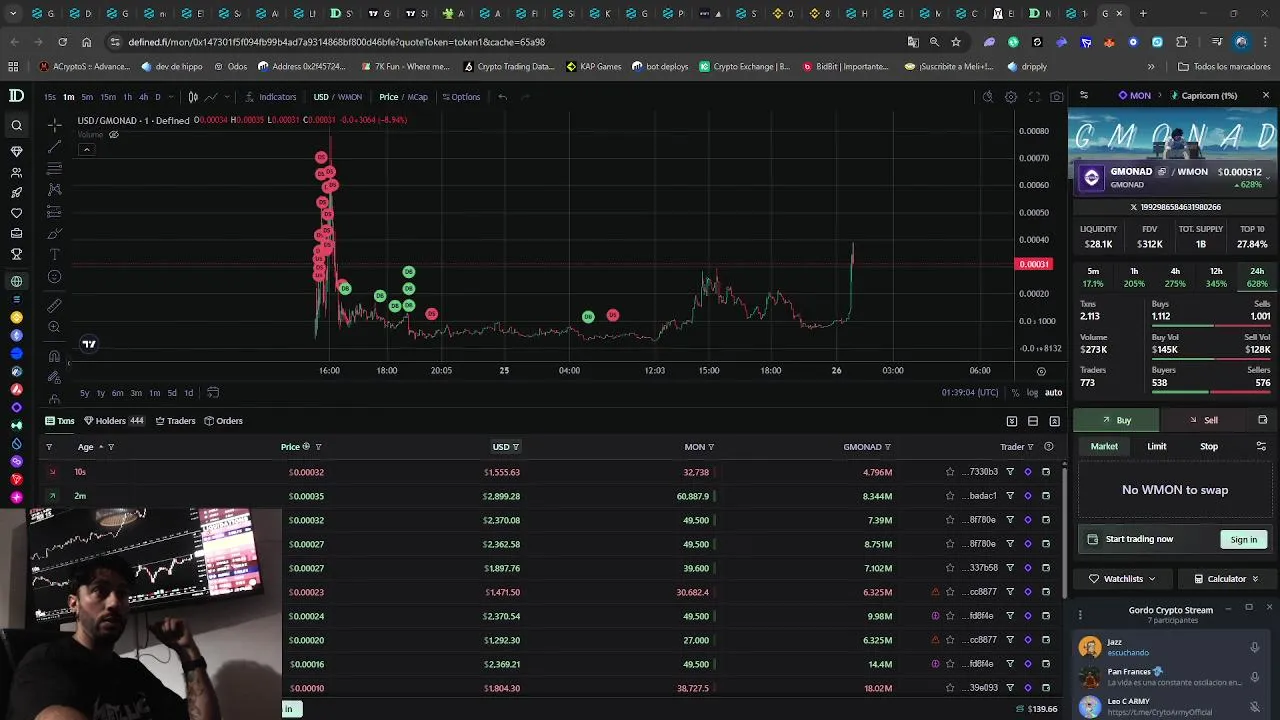This screenshot has width=1280, height=720.
Task: Filter transactions by trader badac1
Action: click(1010, 496)
